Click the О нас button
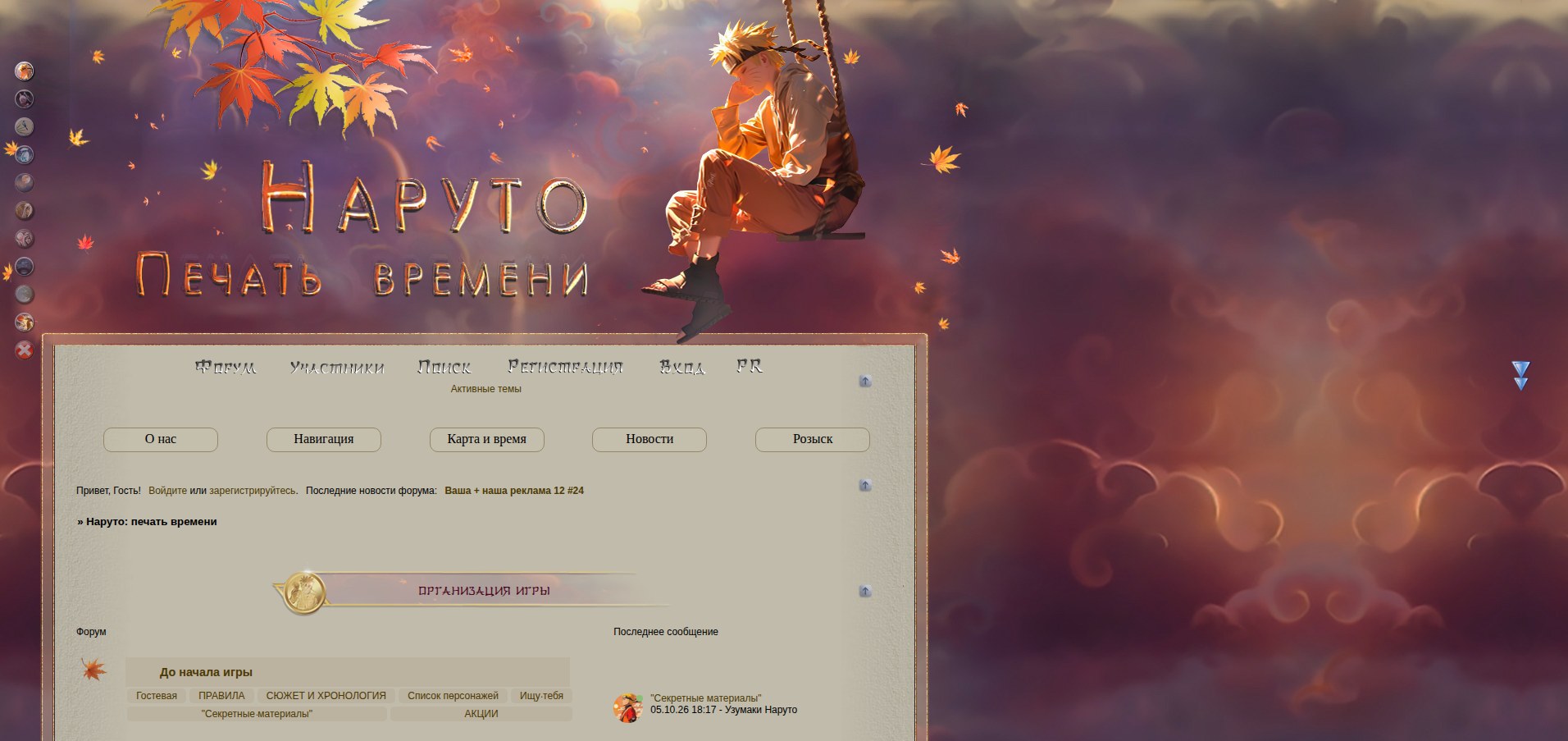 click(x=161, y=439)
